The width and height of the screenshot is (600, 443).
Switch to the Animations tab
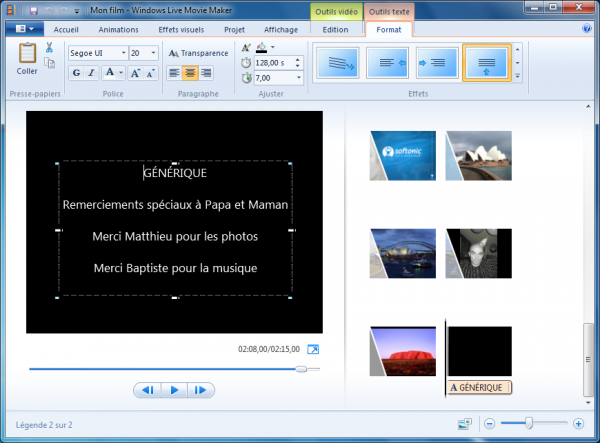pos(119,30)
